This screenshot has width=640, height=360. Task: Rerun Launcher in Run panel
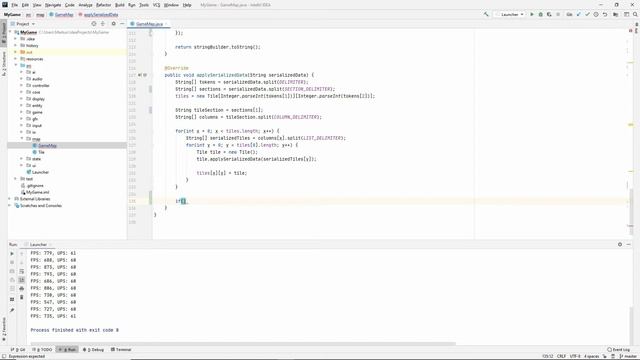click(x=12, y=253)
